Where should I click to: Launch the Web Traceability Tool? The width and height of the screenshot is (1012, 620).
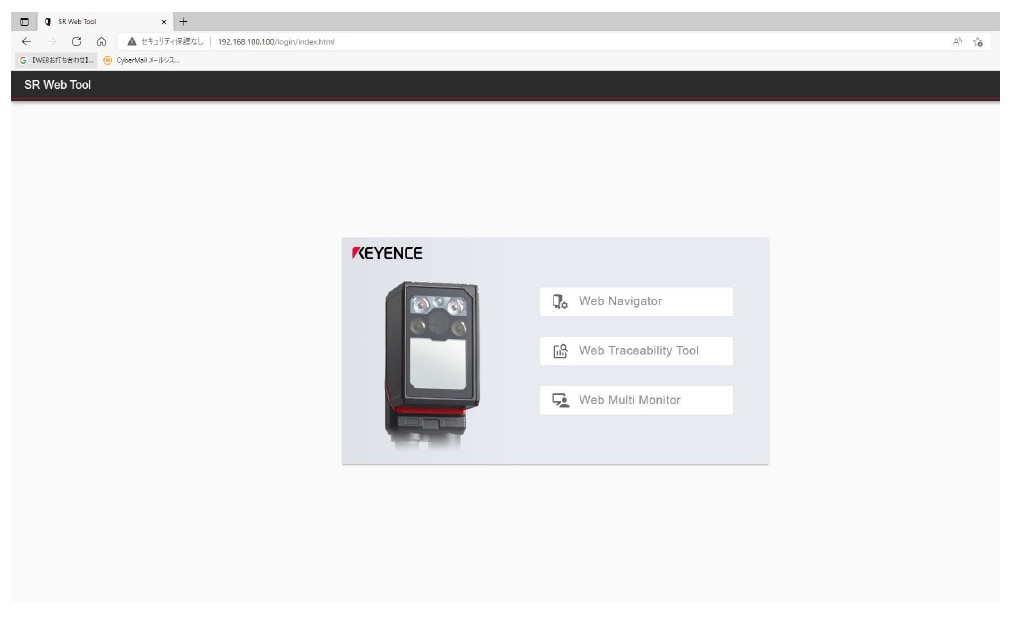point(636,351)
